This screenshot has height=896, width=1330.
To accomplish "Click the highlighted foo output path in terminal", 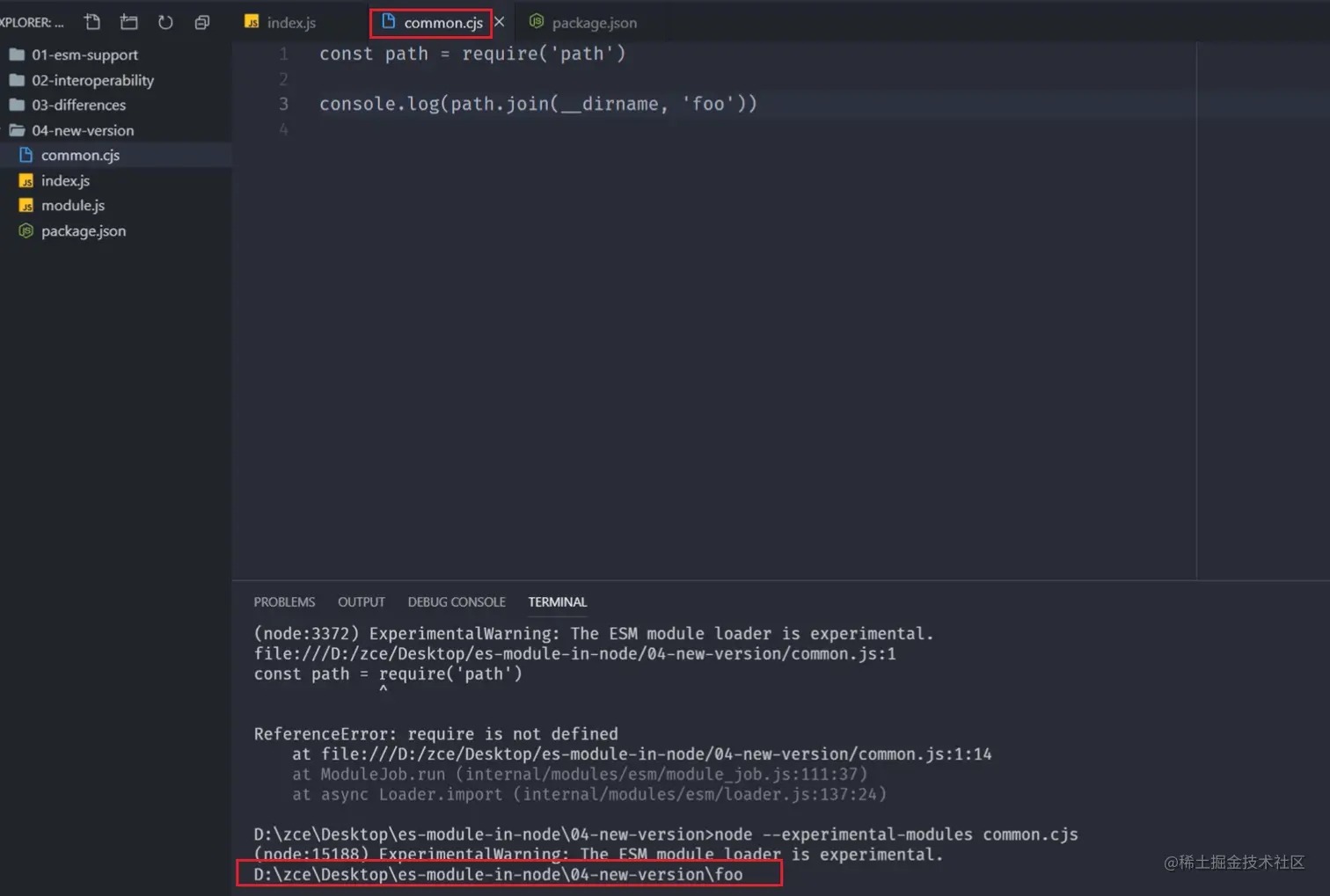I will click(x=497, y=874).
